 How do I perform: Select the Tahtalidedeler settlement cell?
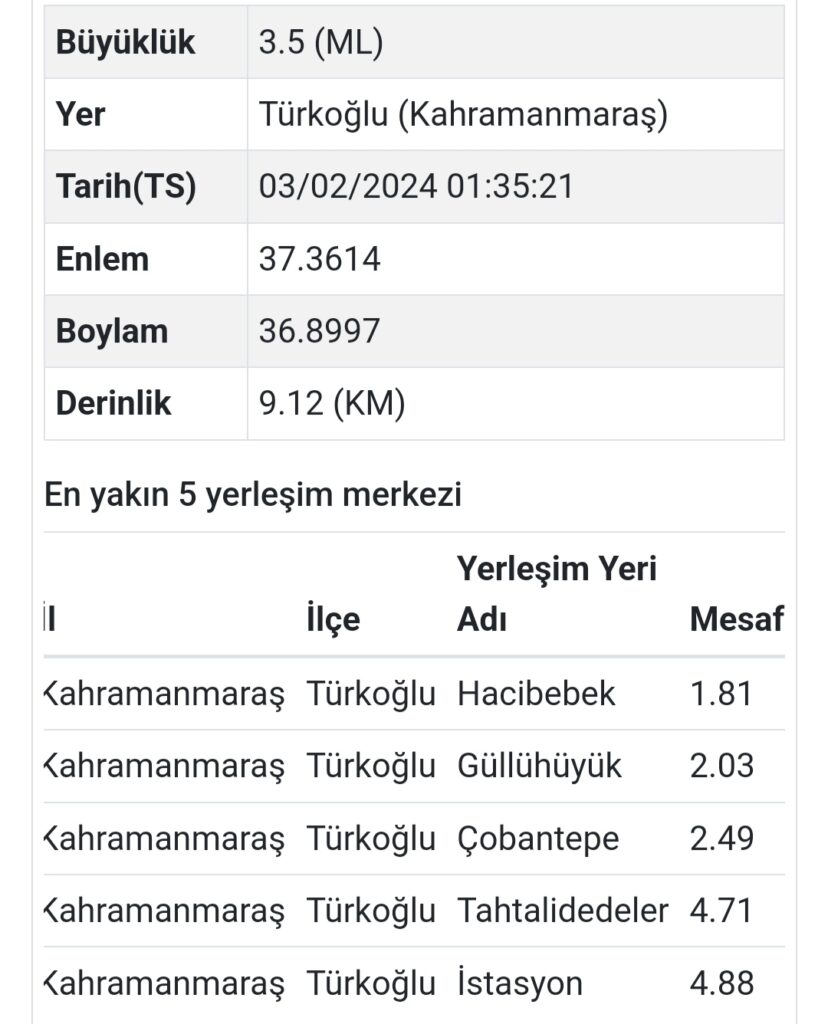[563, 911]
